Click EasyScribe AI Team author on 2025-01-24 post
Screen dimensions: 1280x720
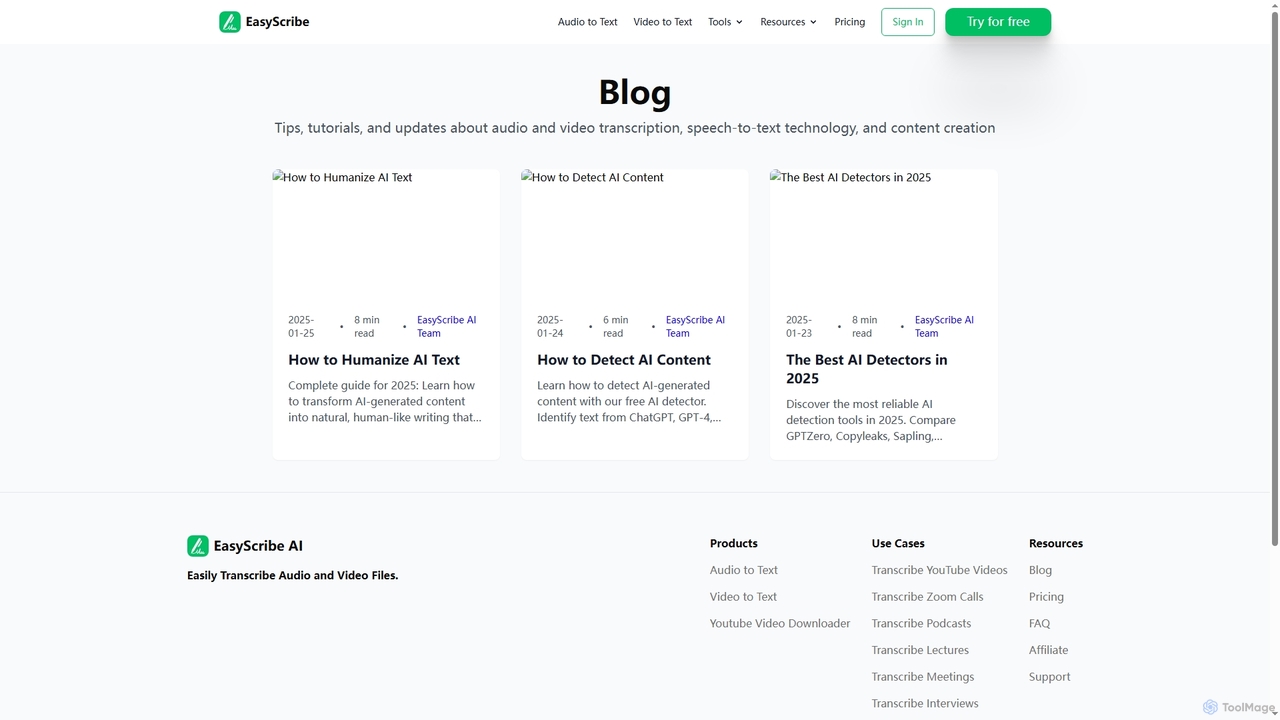696,326
